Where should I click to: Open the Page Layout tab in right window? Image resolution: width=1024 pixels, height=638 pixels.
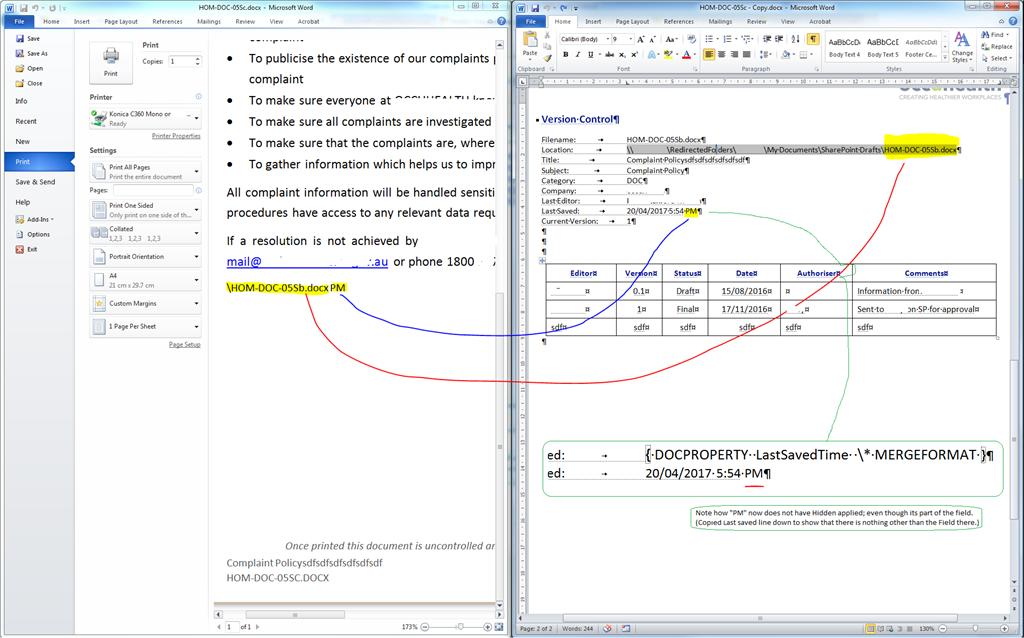(x=632, y=22)
